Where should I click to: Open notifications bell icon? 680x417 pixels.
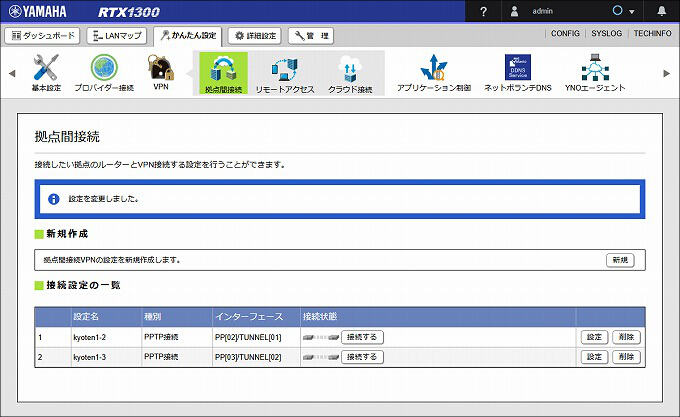661,11
